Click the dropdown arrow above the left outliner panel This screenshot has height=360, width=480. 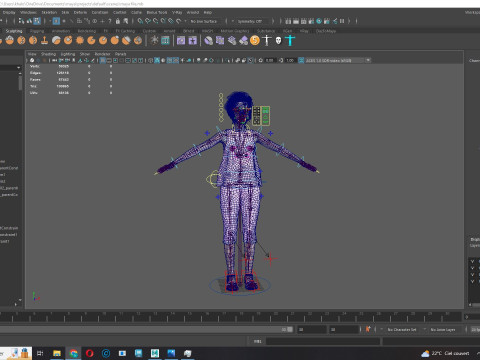[x=18, y=68]
